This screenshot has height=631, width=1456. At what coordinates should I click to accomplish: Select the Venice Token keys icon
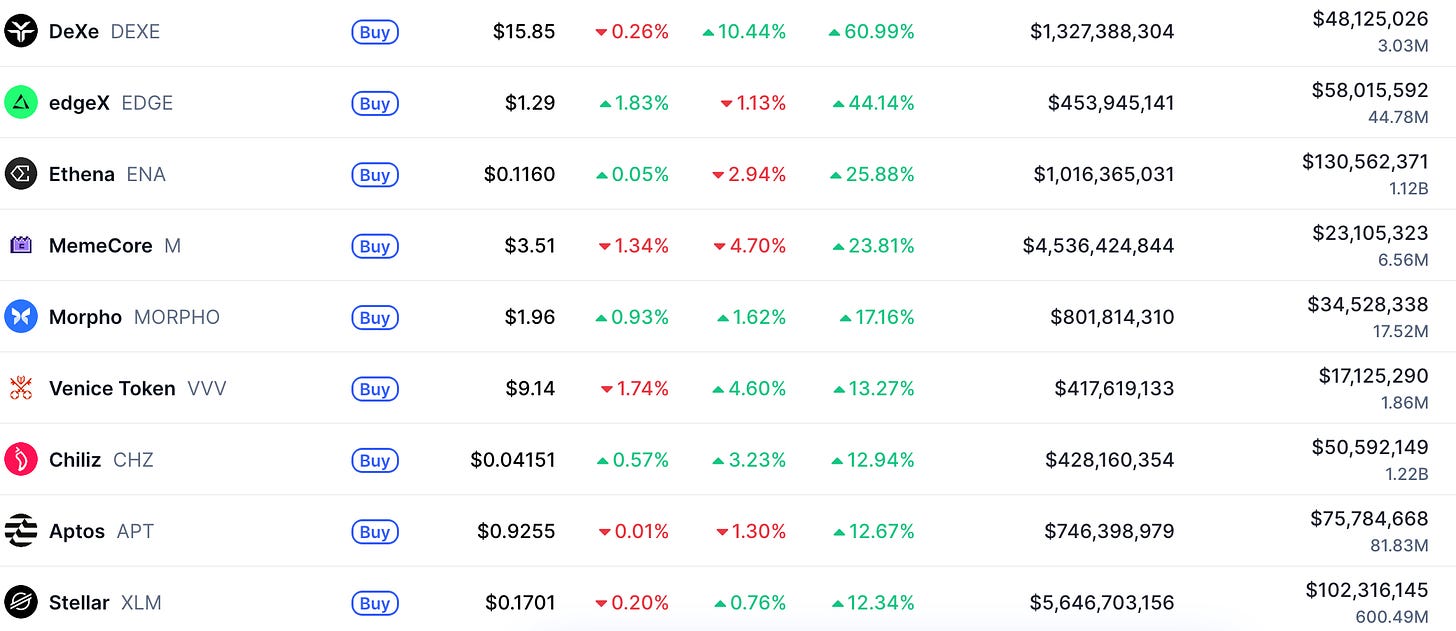click(20, 388)
